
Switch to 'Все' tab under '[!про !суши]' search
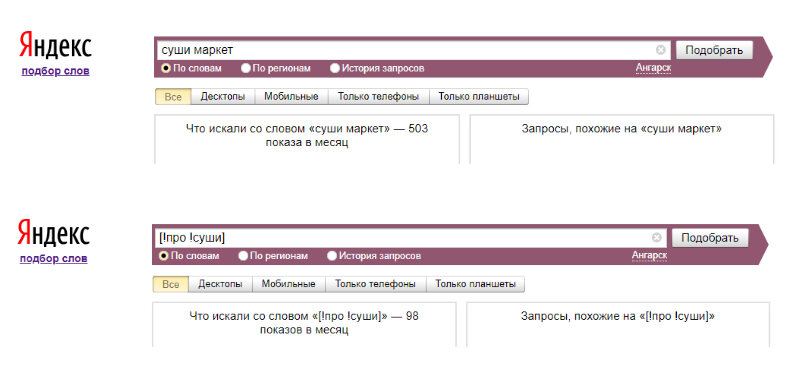170,284
